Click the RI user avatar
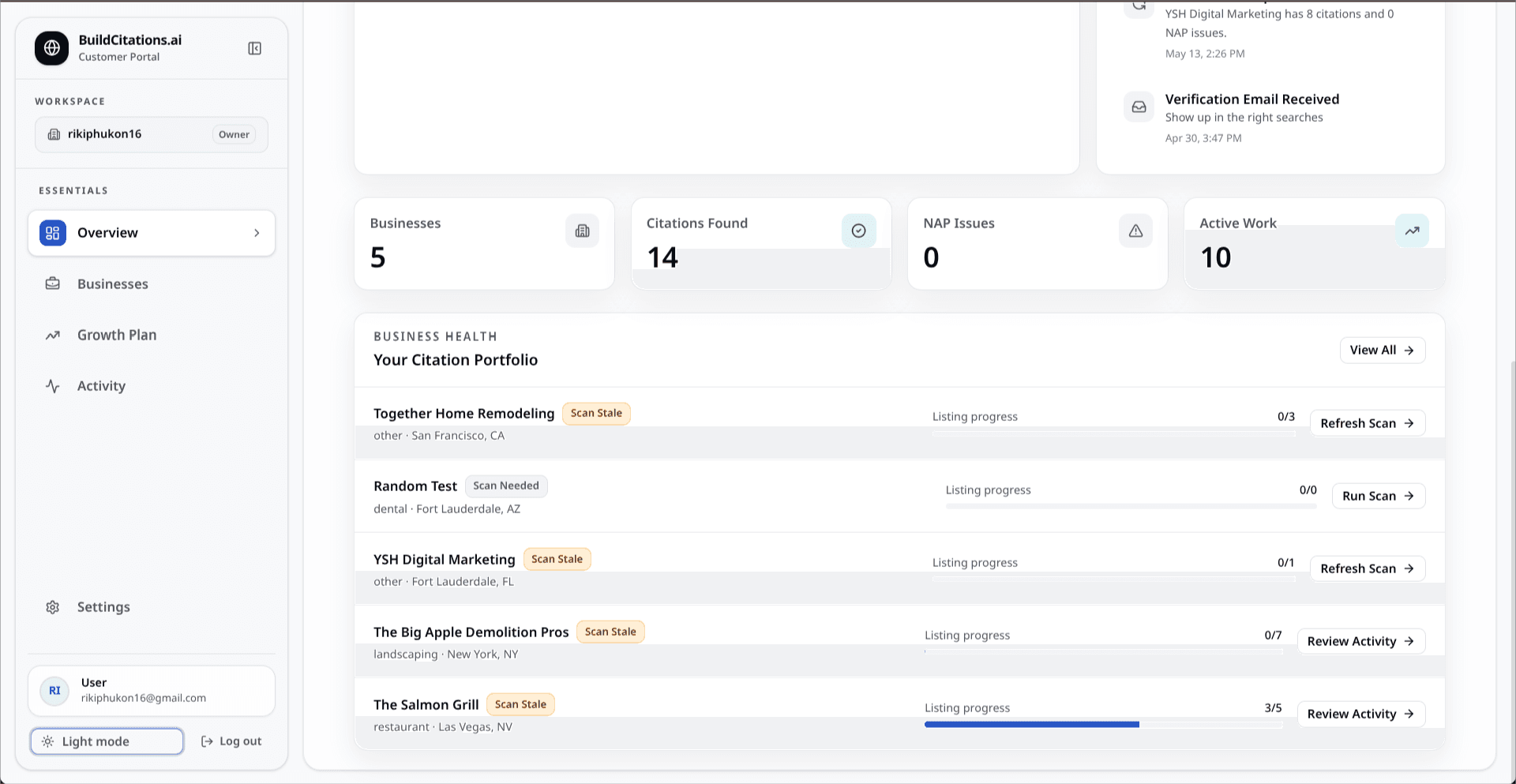 tap(54, 691)
